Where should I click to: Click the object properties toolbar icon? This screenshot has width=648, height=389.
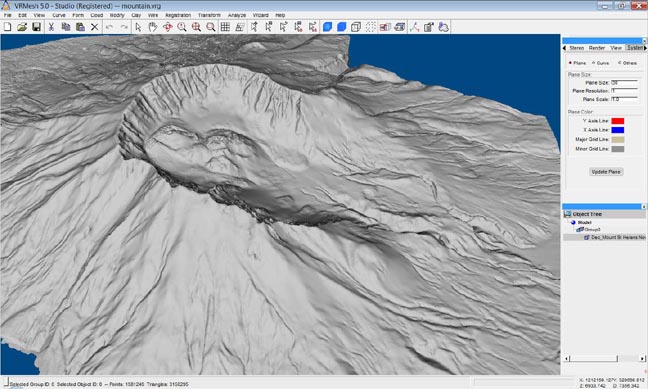(429, 27)
